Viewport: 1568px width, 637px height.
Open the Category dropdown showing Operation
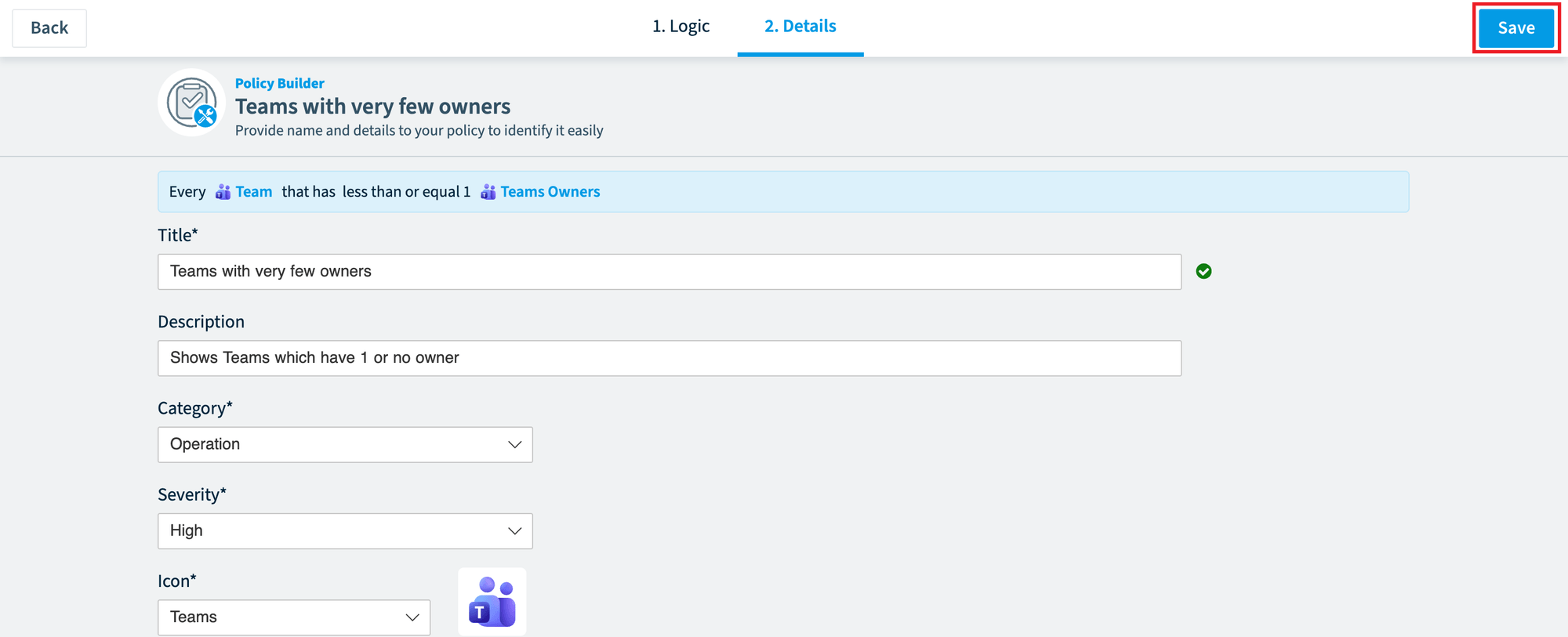pyautogui.click(x=345, y=444)
